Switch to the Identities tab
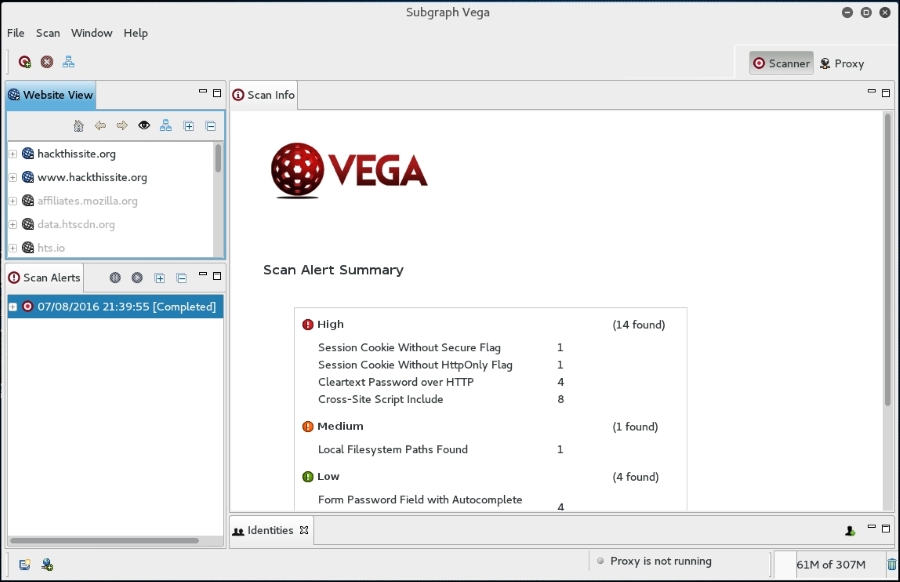The image size is (900, 582). coord(270,530)
